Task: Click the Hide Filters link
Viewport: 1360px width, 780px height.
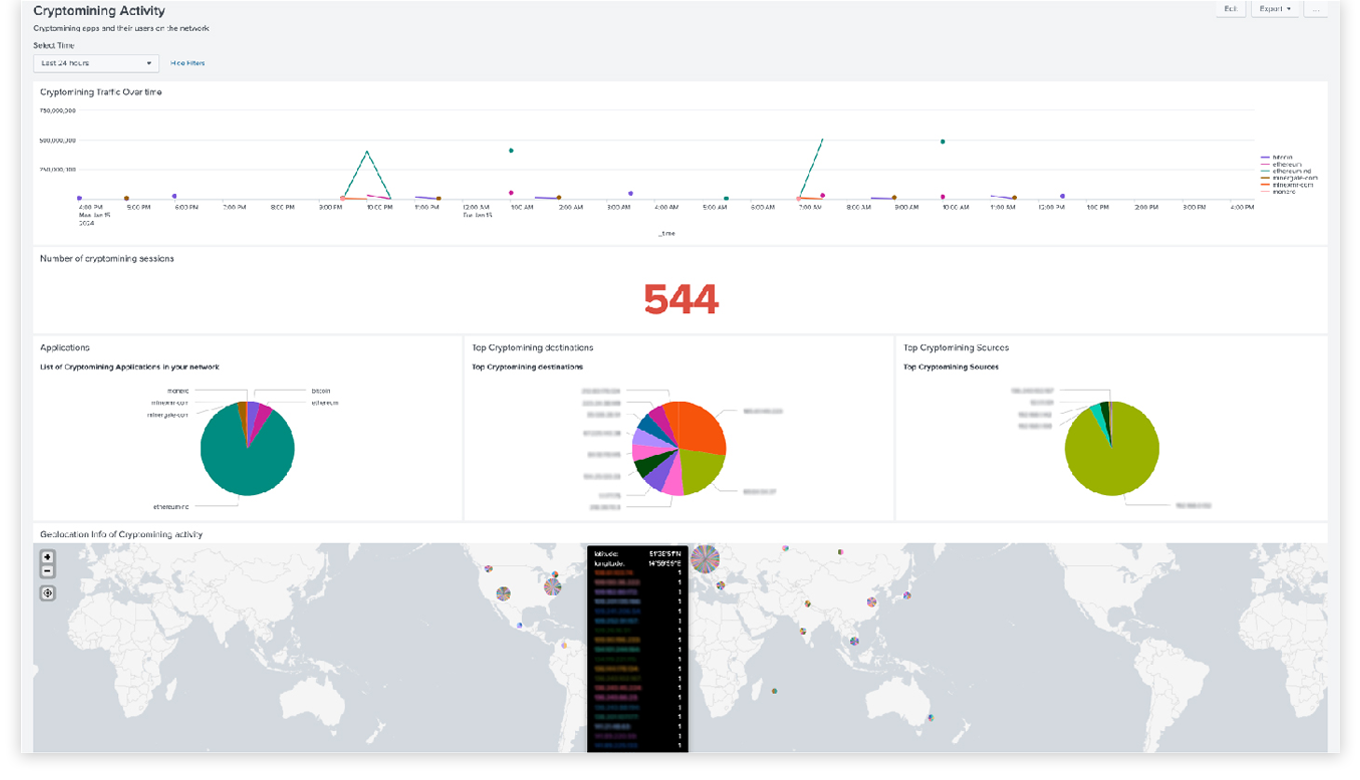Action: click(188, 62)
